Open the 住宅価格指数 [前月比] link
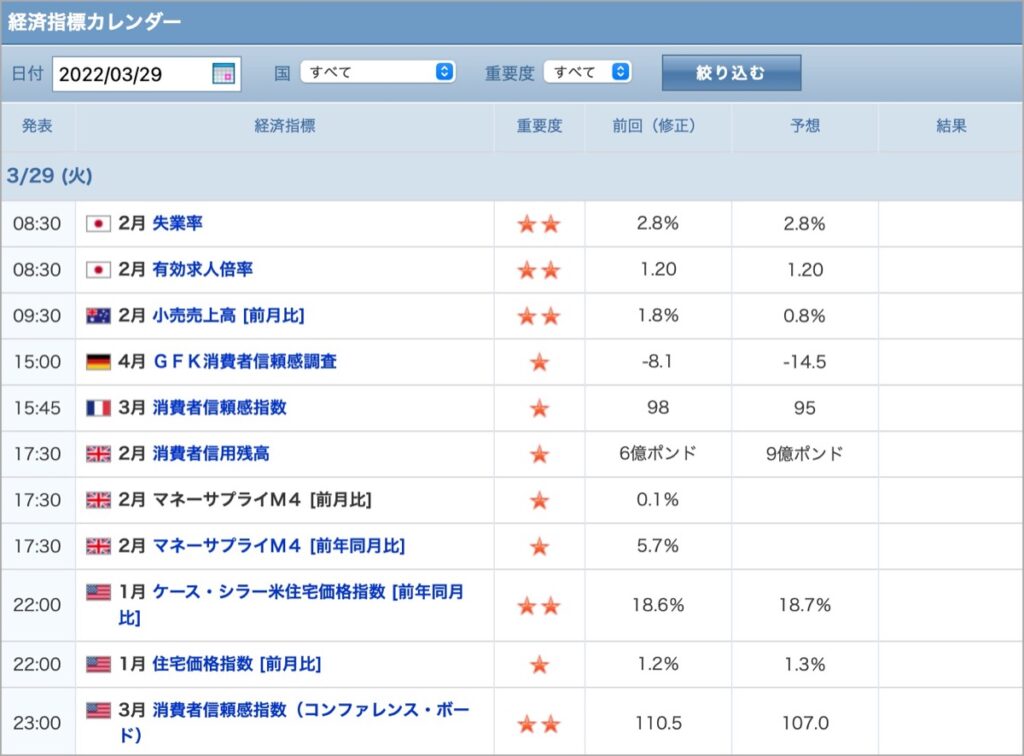This screenshot has height=756, width=1024. tap(236, 664)
